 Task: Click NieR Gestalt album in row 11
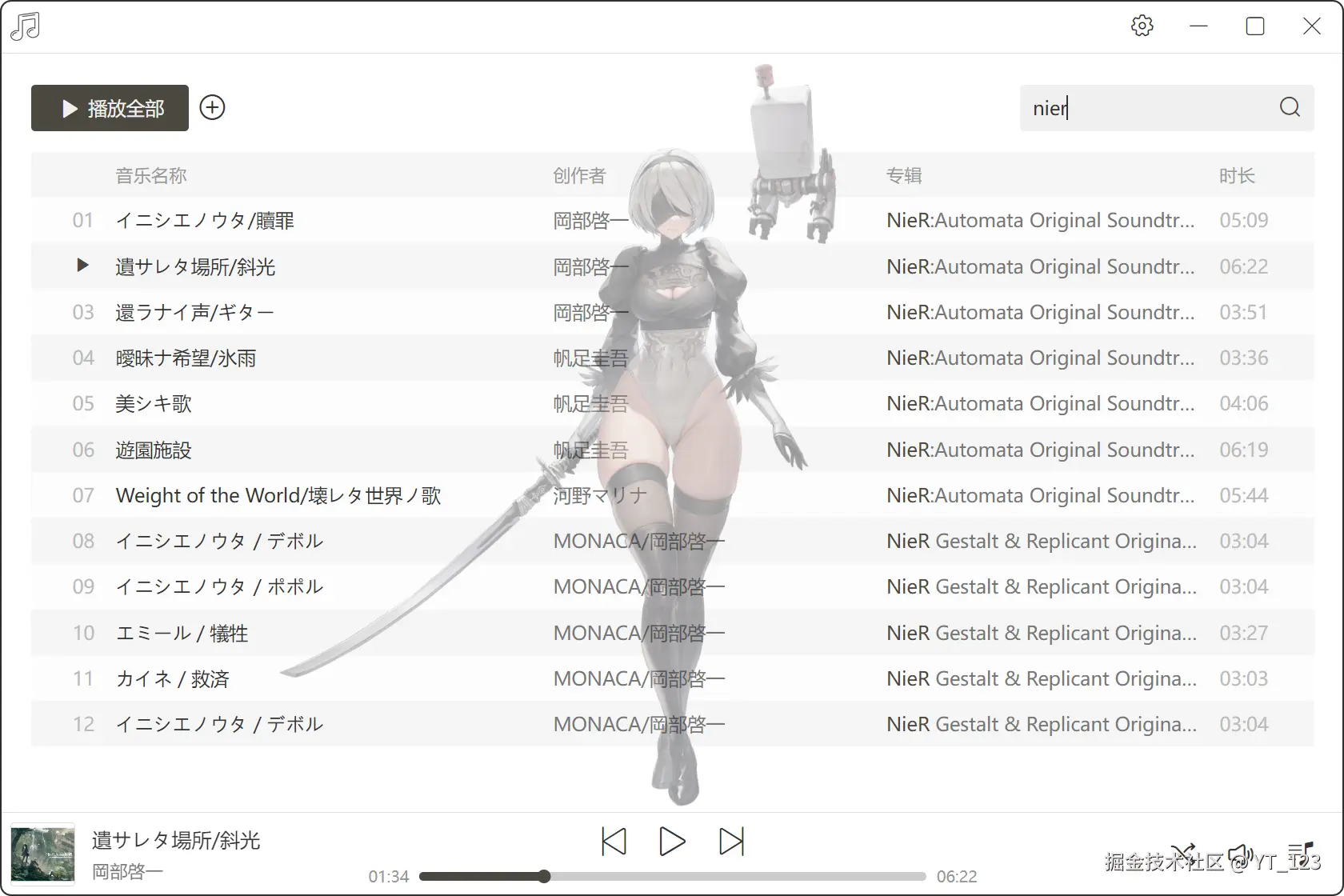coord(1042,678)
